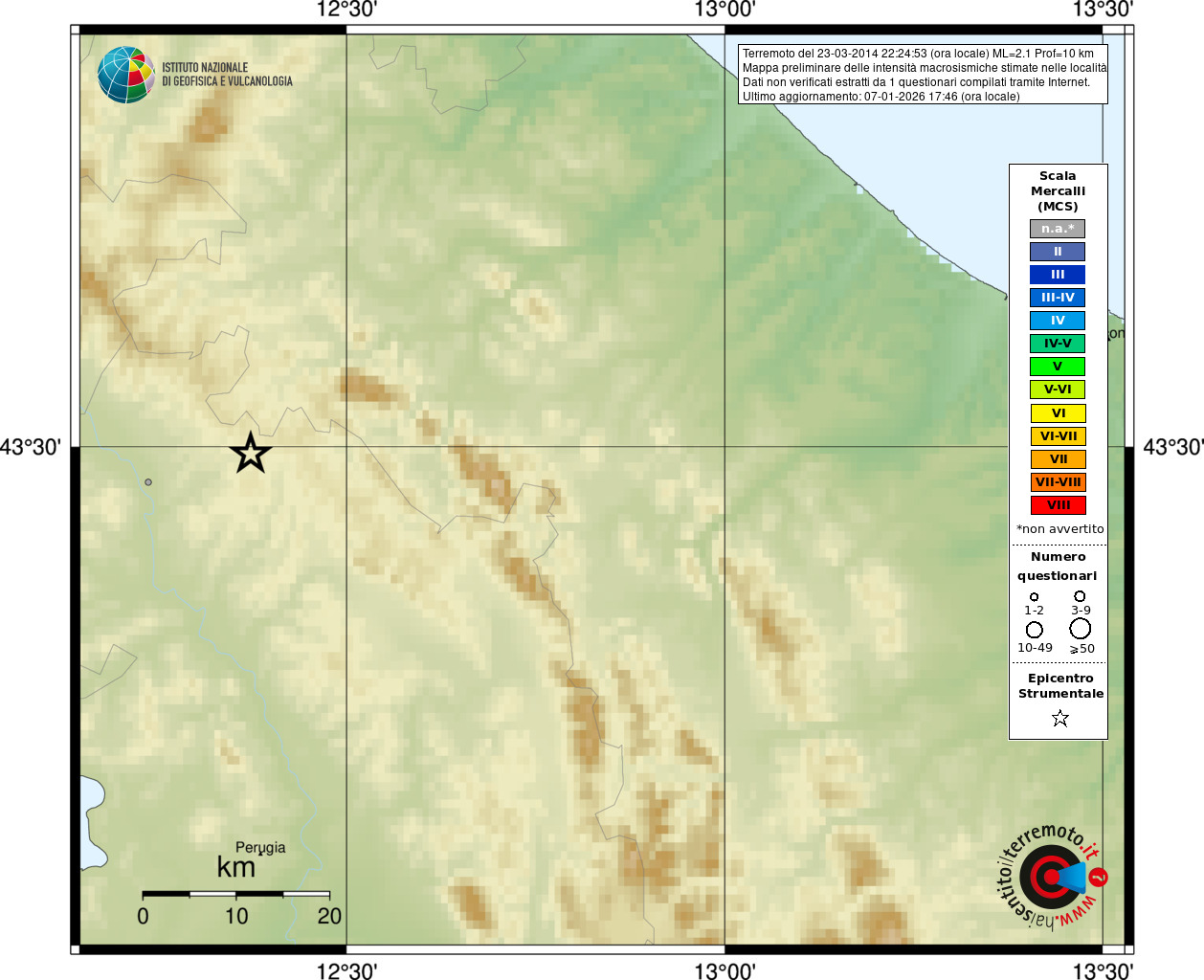The image size is (1204, 980).
Task: Click the scale bar '10' label
Action: tap(236, 917)
